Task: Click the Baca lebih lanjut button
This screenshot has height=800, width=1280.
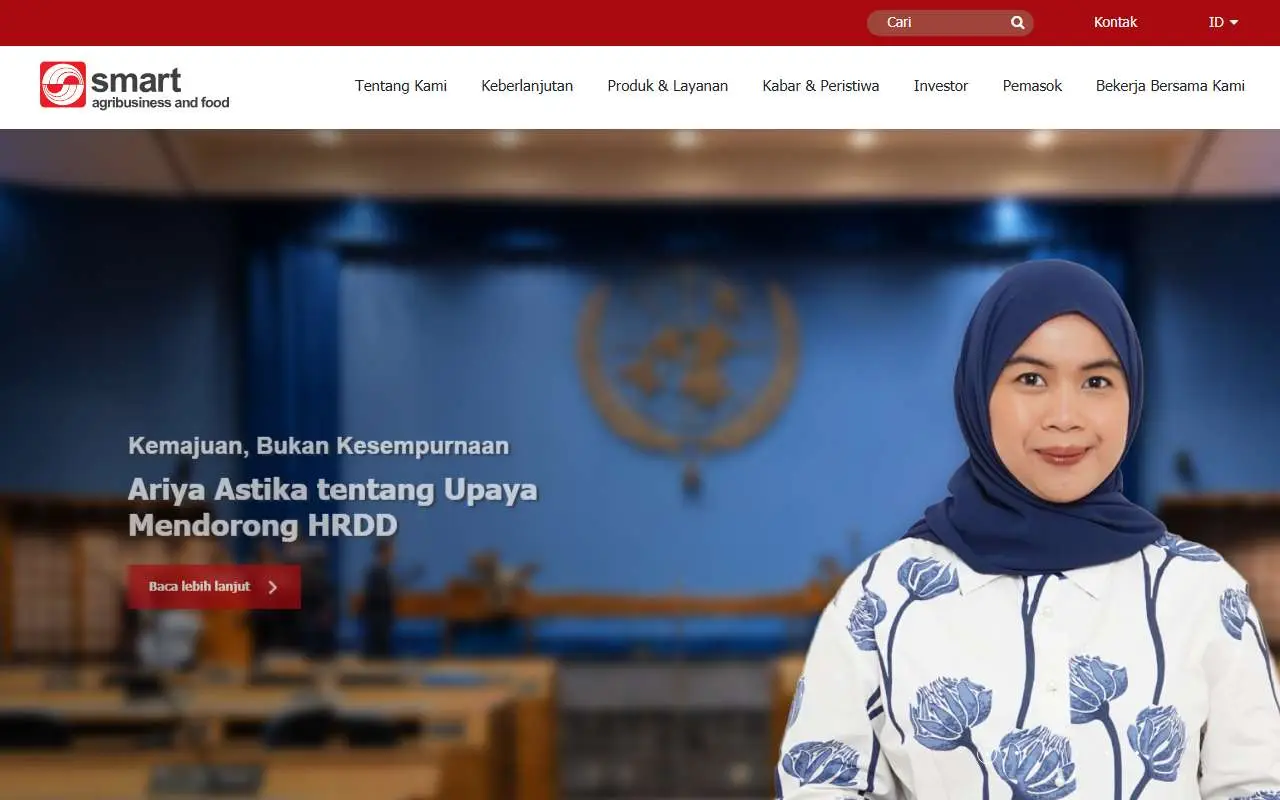Action: point(214,587)
